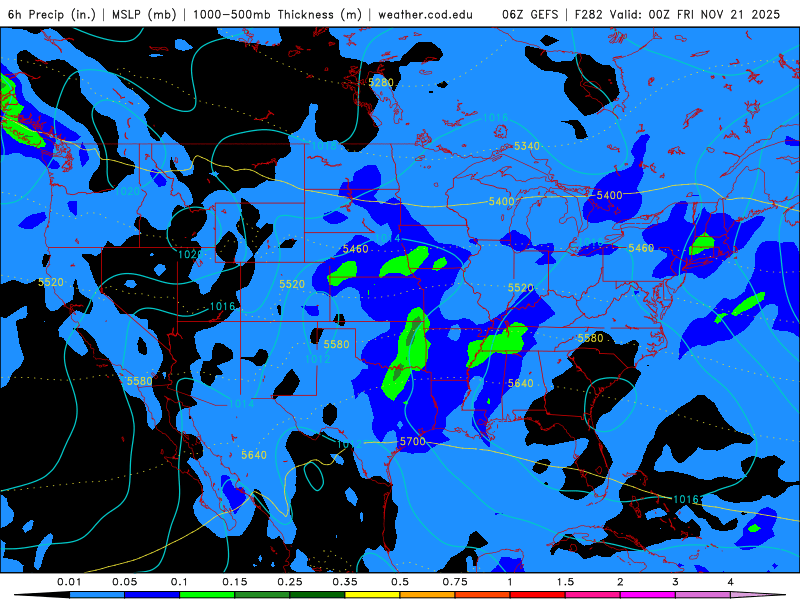Click the weather.cod.edu header text
This screenshot has width=800, height=600.
click(425, 14)
